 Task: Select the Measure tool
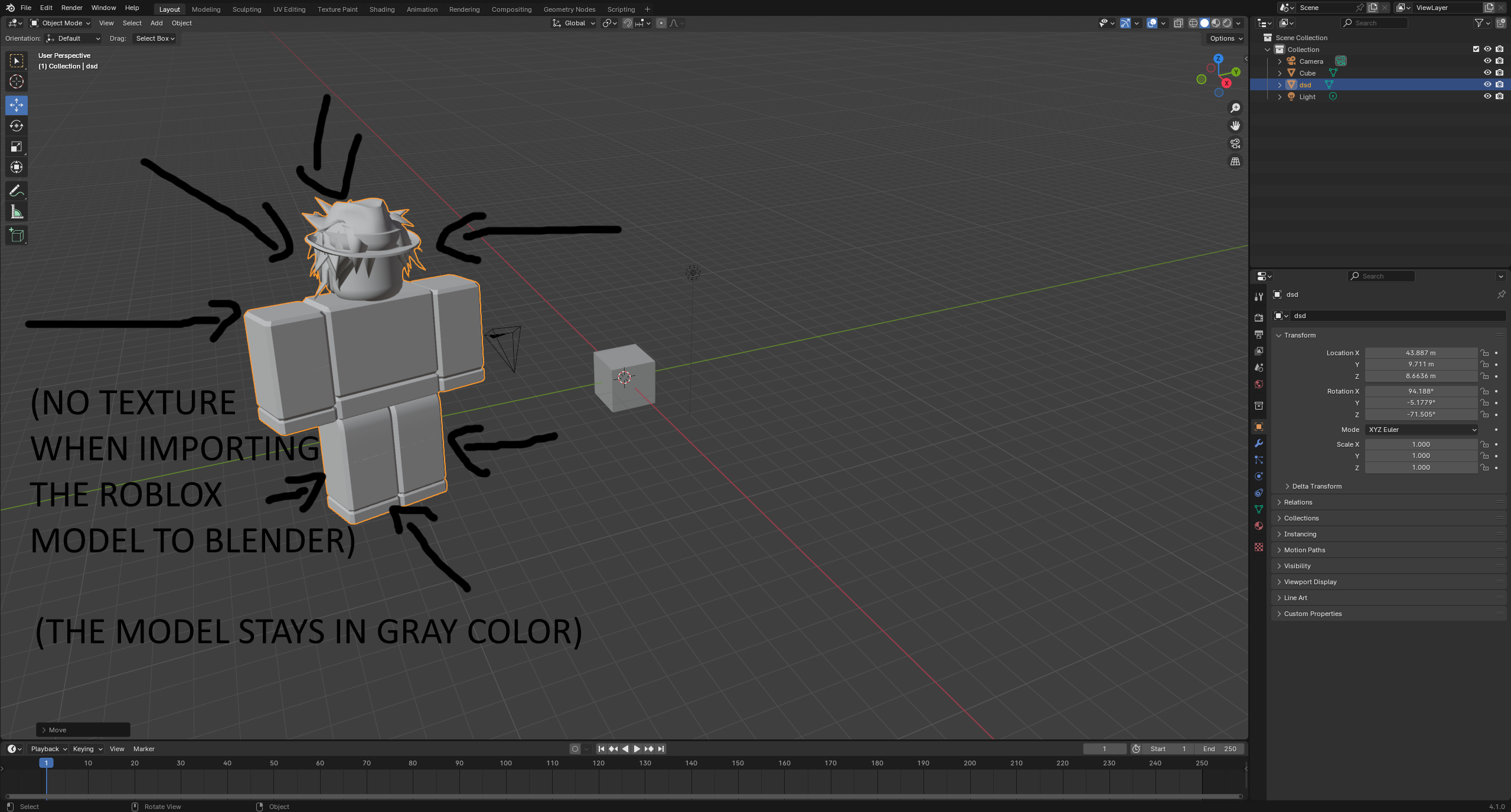click(x=17, y=211)
